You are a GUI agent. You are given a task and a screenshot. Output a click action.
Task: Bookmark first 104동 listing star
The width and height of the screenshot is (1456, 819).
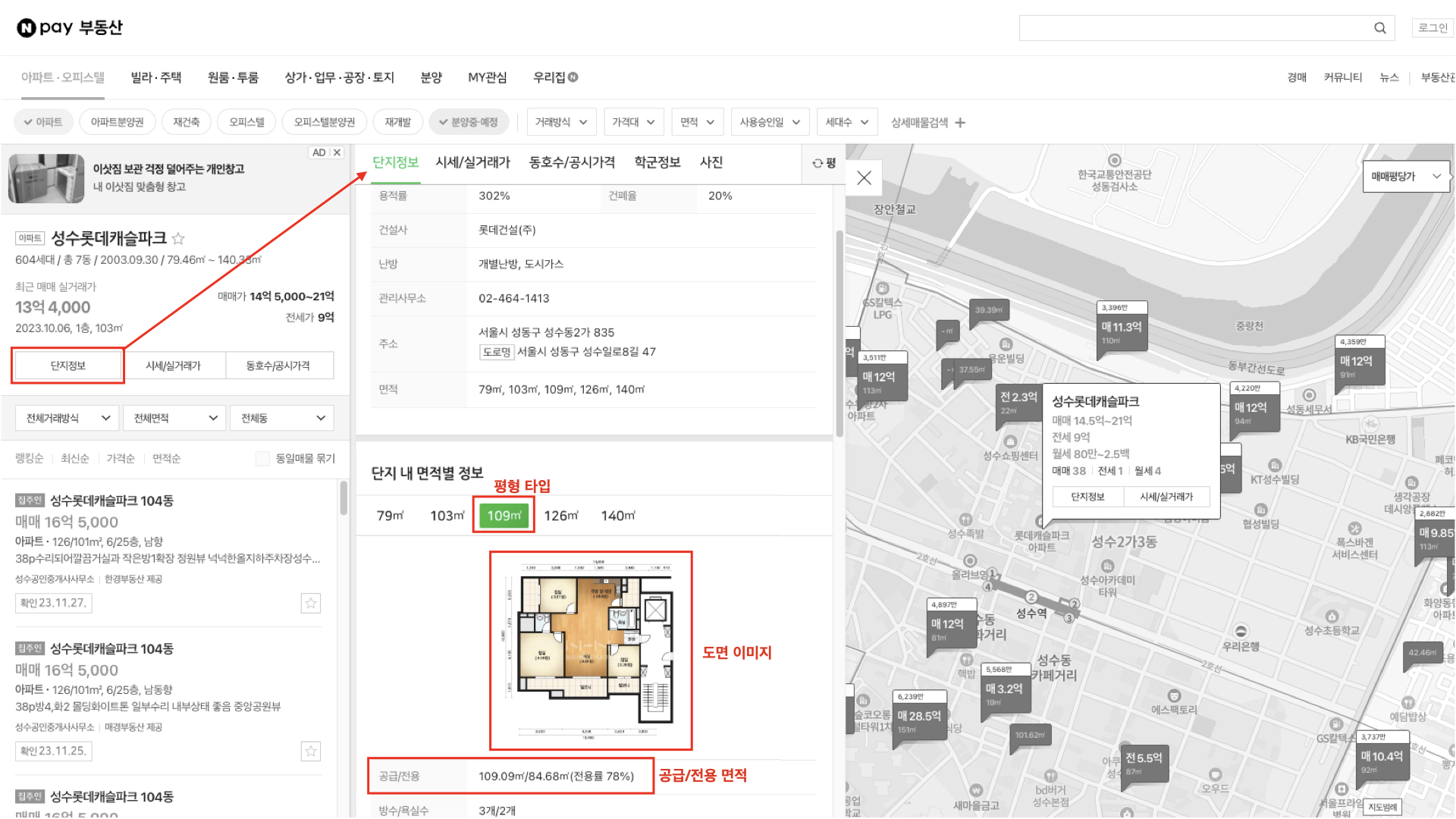310,604
